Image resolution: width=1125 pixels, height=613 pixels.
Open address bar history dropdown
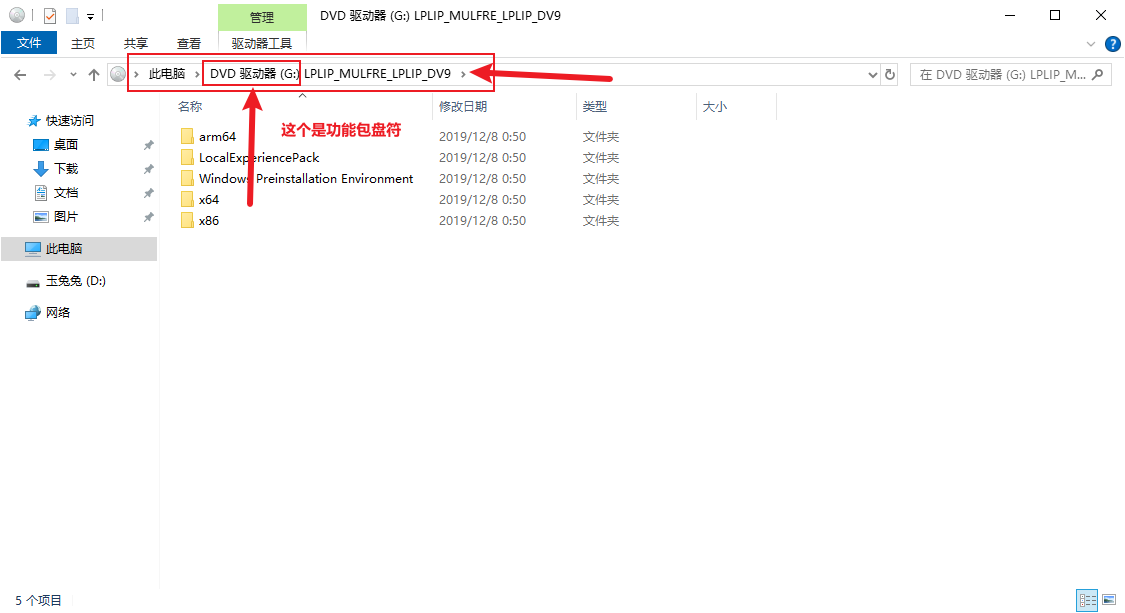[x=872, y=75]
